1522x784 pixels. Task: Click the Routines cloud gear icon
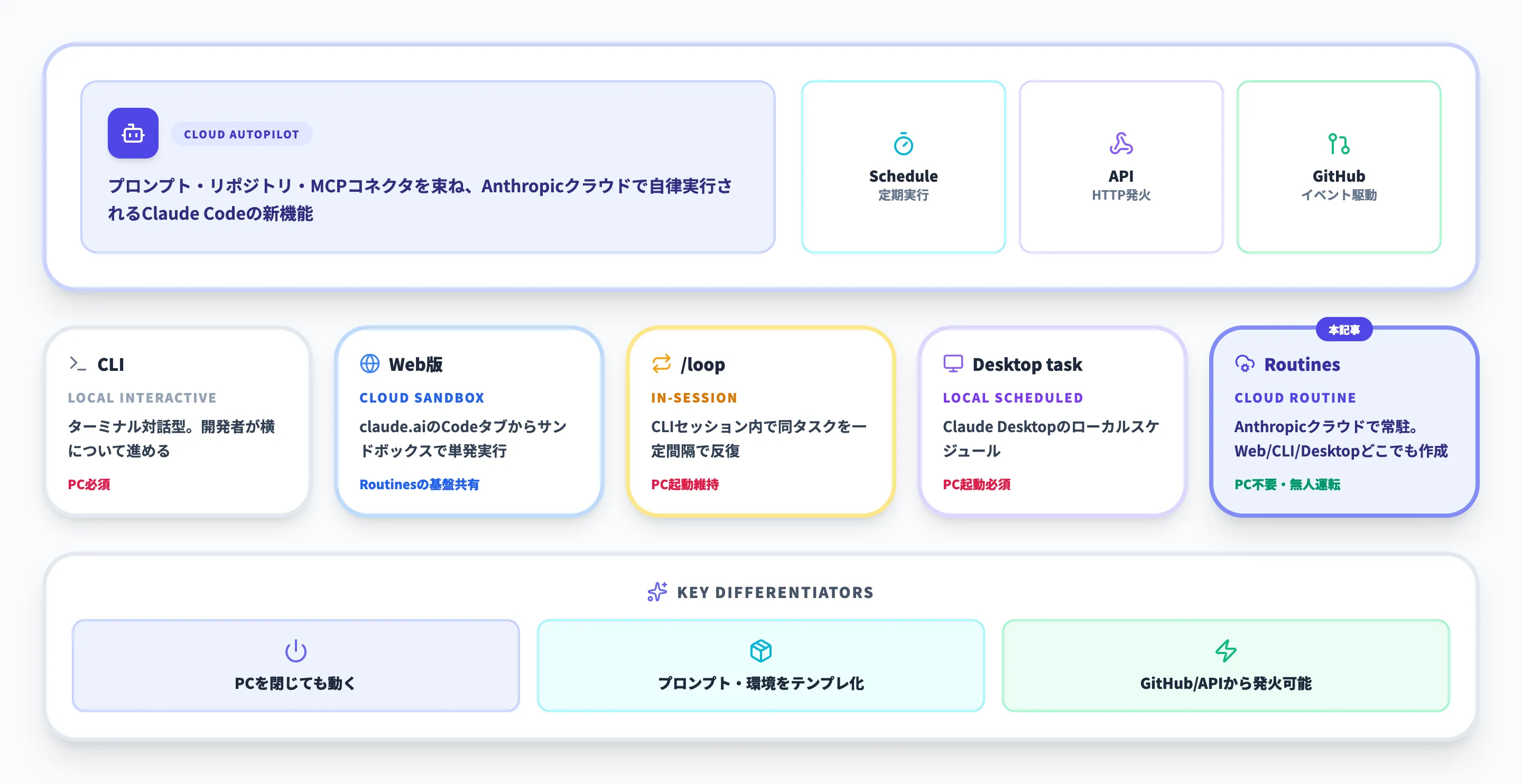(x=1245, y=363)
